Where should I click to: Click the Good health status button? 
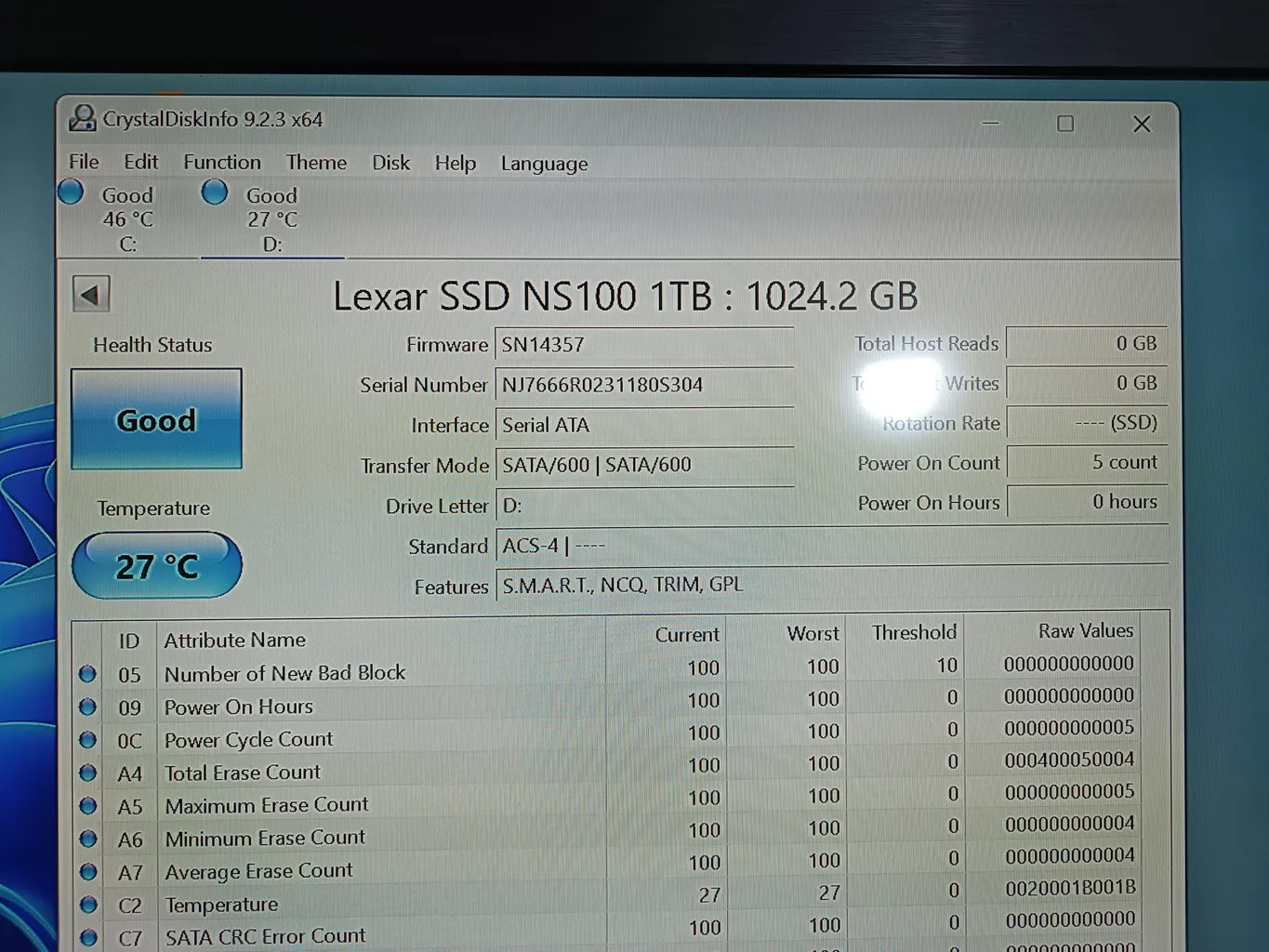pyautogui.click(x=156, y=419)
